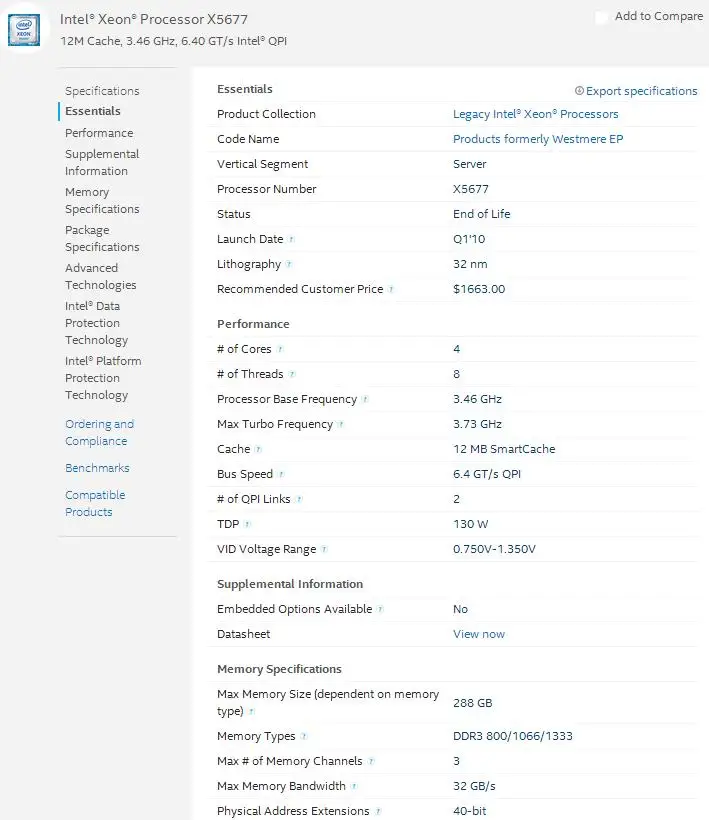This screenshot has height=820, width=709.
Task: Click the Server vertical segment value
Action: tap(470, 164)
